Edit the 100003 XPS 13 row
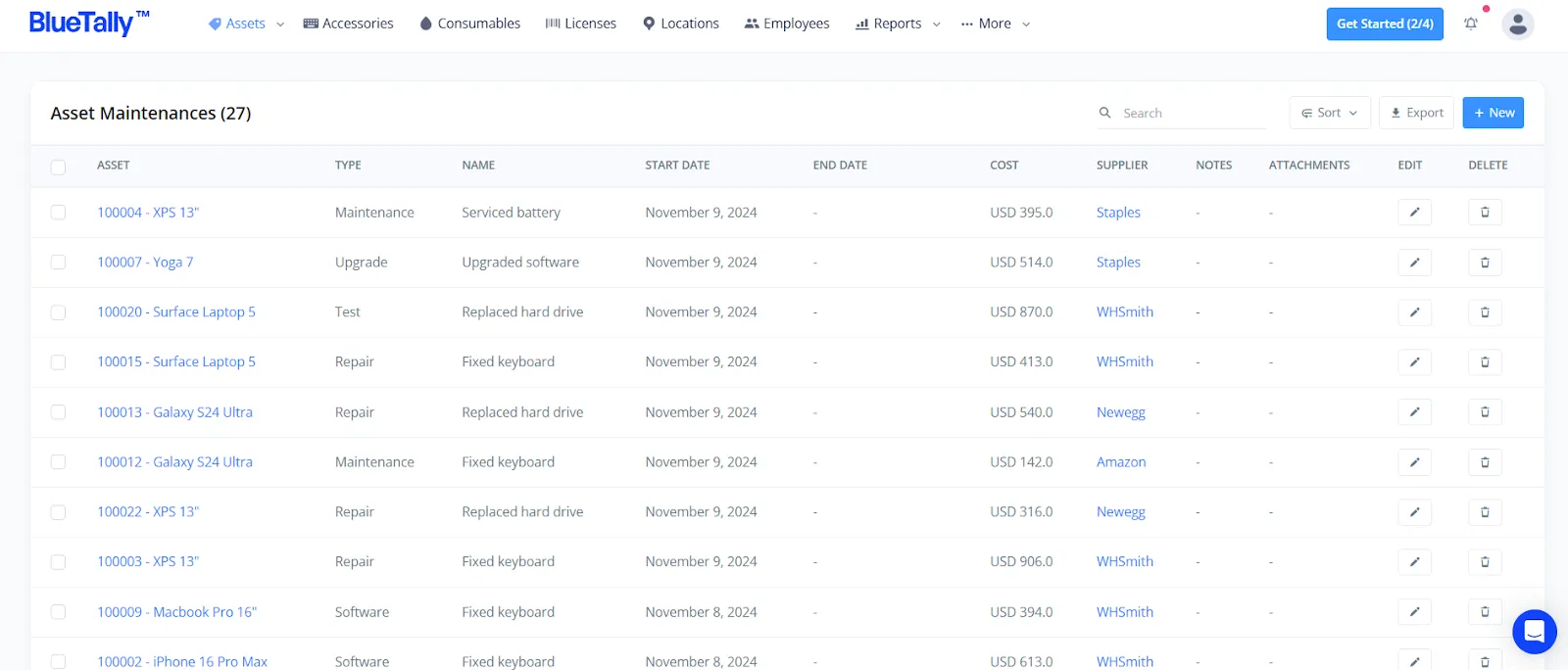Viewport: 1568px width, 670px height. tap(1414, 562)
